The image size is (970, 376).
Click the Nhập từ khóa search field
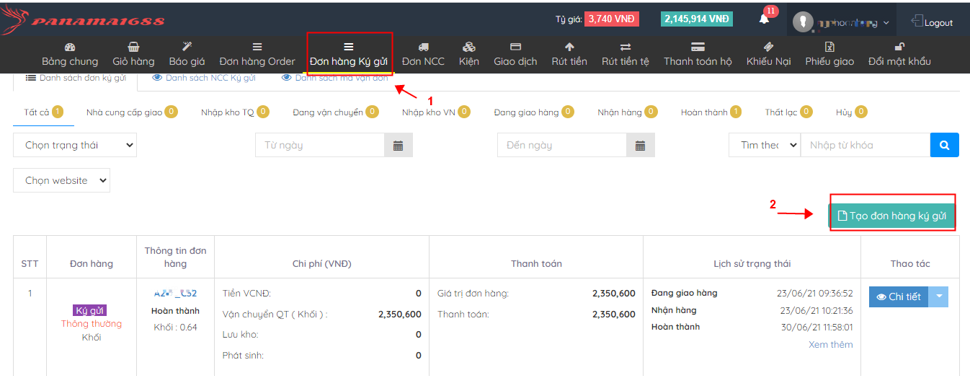tap(865, 145)
